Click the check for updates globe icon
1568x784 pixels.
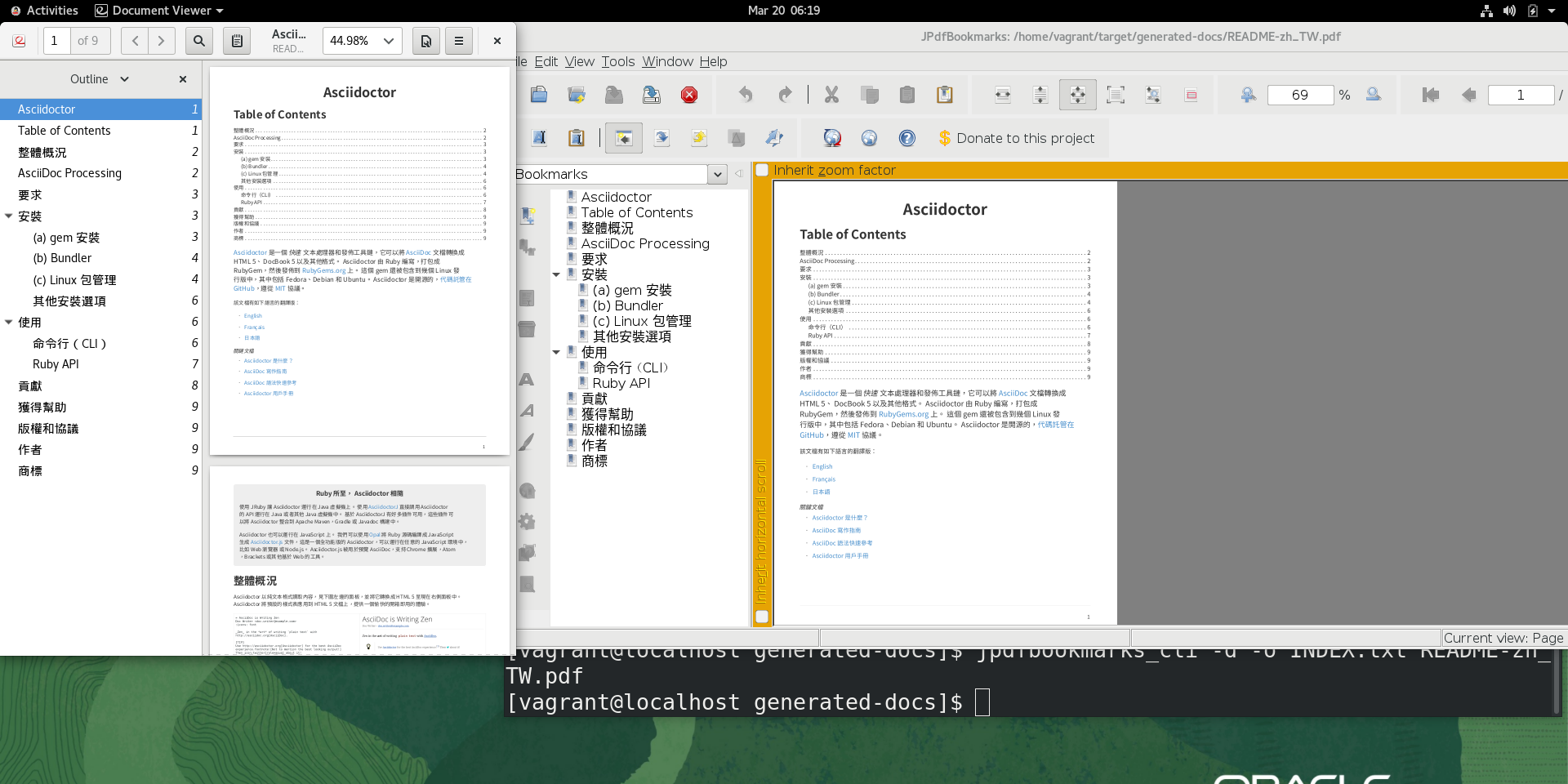pyautogui.click(x=832, y=138)
